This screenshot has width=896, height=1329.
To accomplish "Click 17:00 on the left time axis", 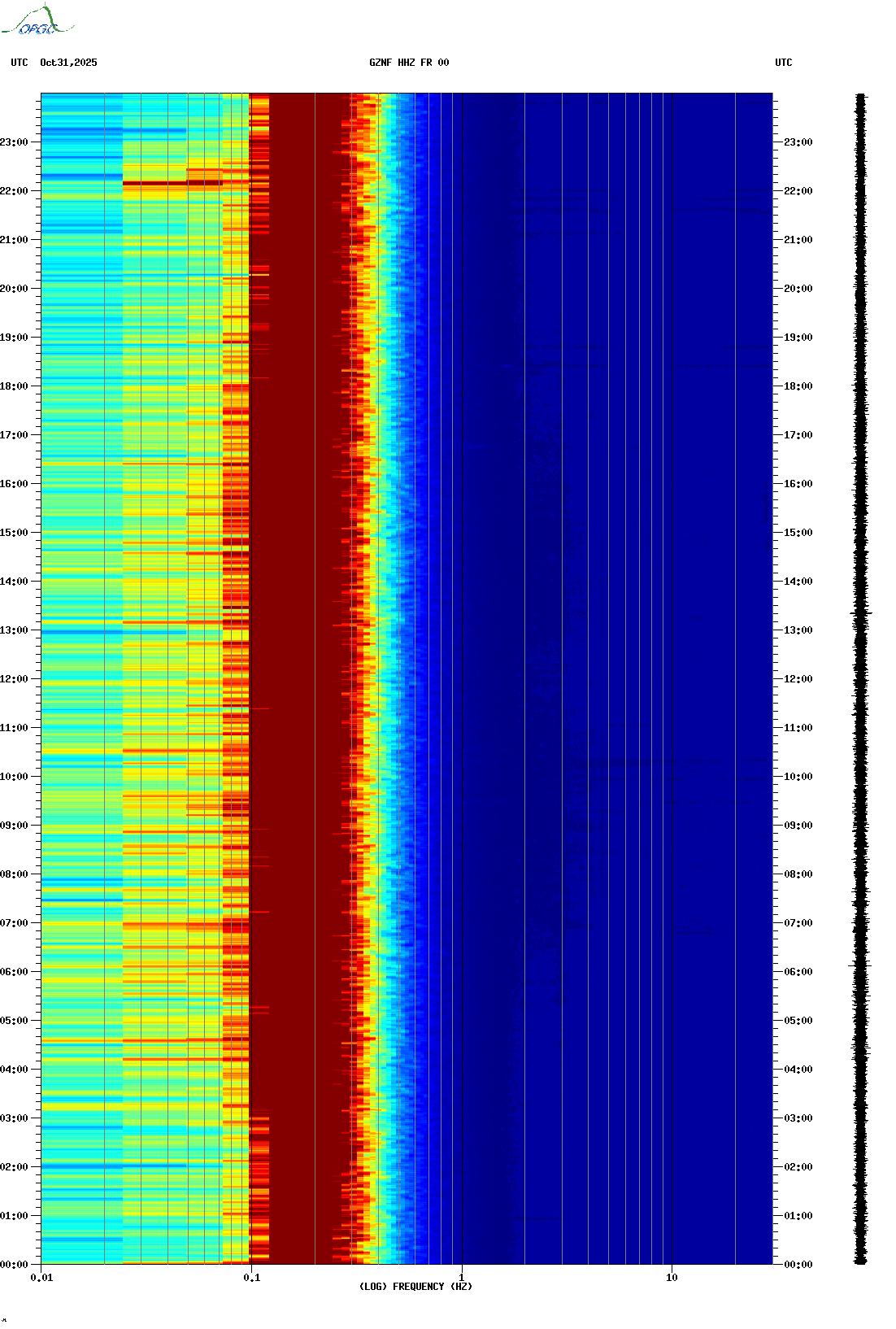I will 14,435.
